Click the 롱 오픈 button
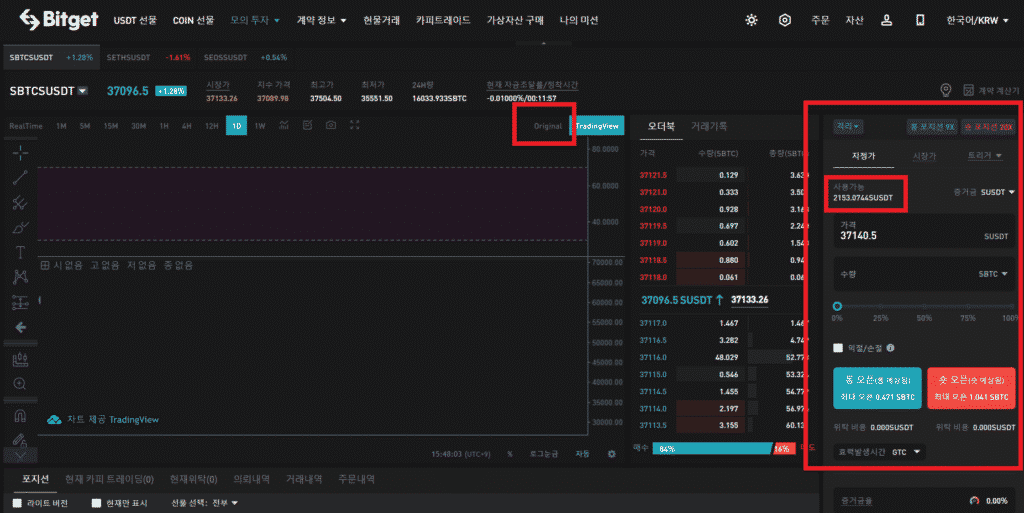 click(x=877, y=388)
